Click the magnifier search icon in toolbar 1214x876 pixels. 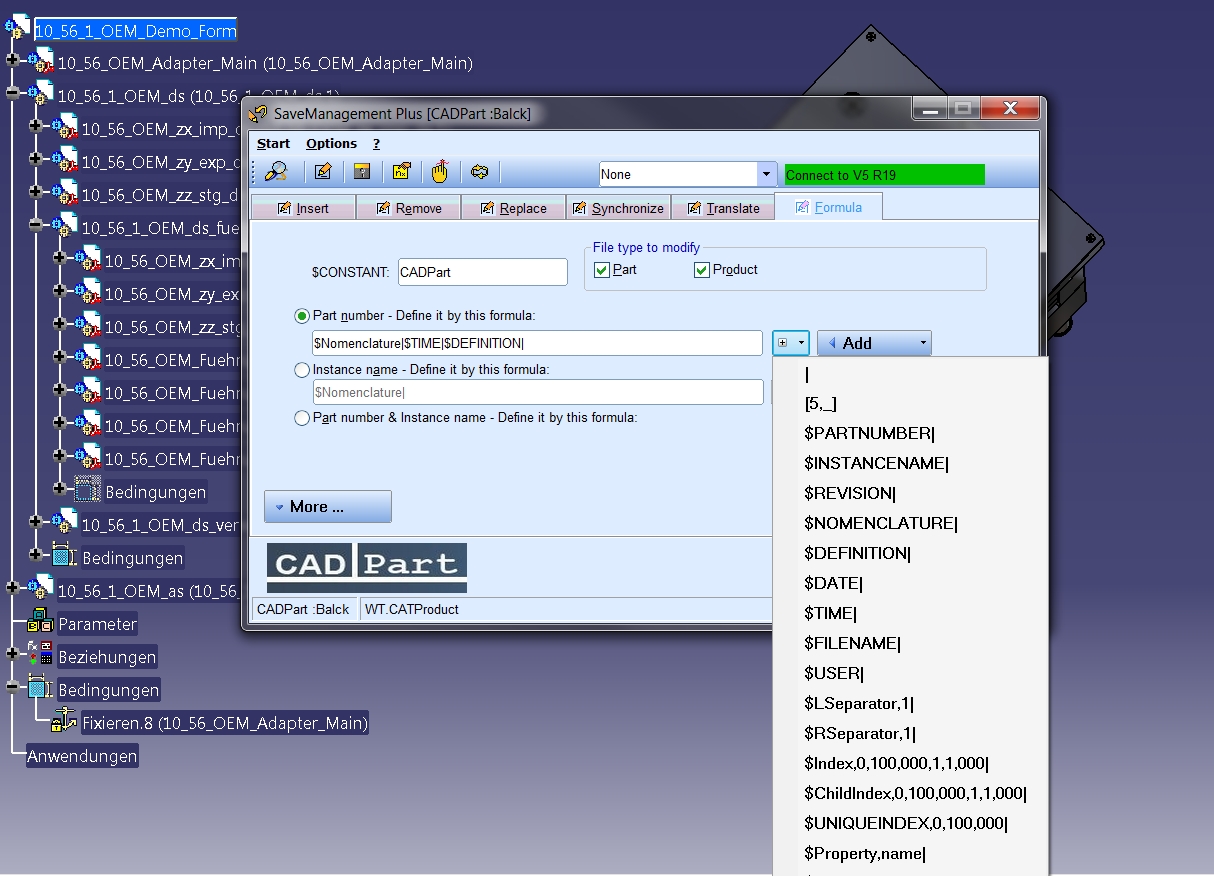coord(276,172)
